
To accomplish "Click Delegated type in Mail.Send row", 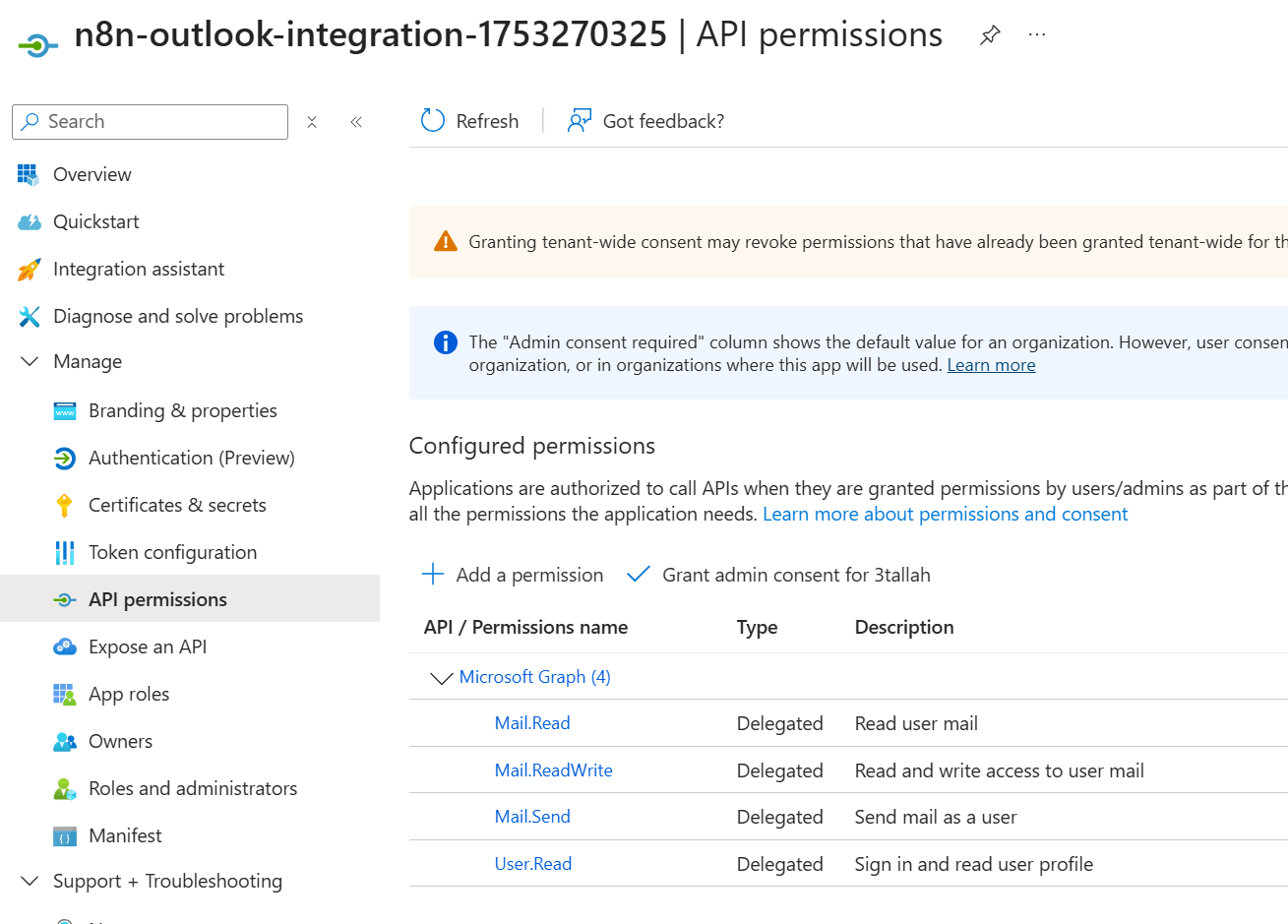I will click(x=779, y=817).
